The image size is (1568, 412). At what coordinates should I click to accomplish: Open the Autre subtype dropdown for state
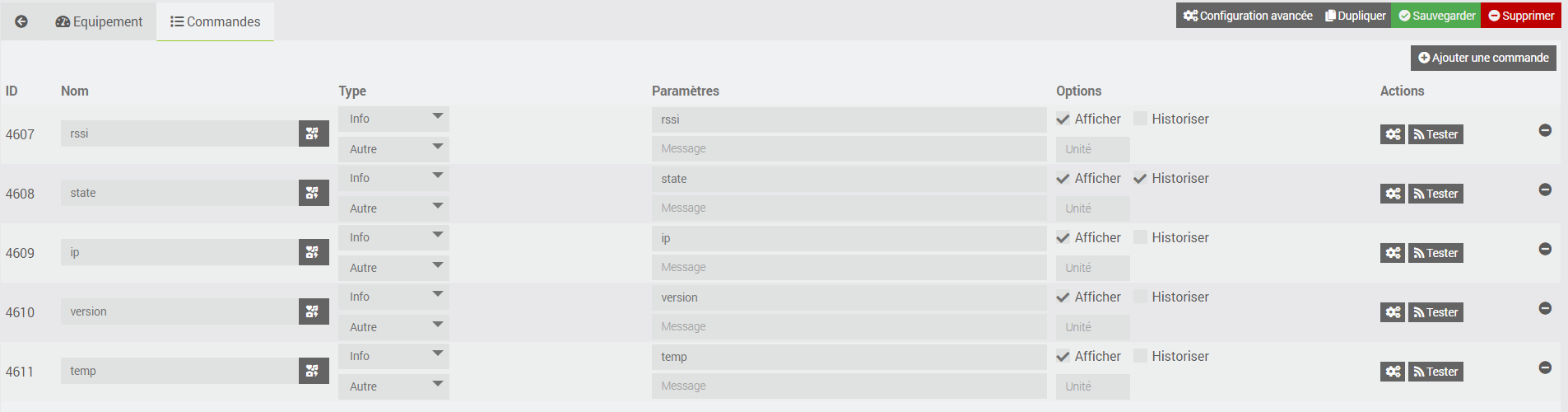point(393,208)
